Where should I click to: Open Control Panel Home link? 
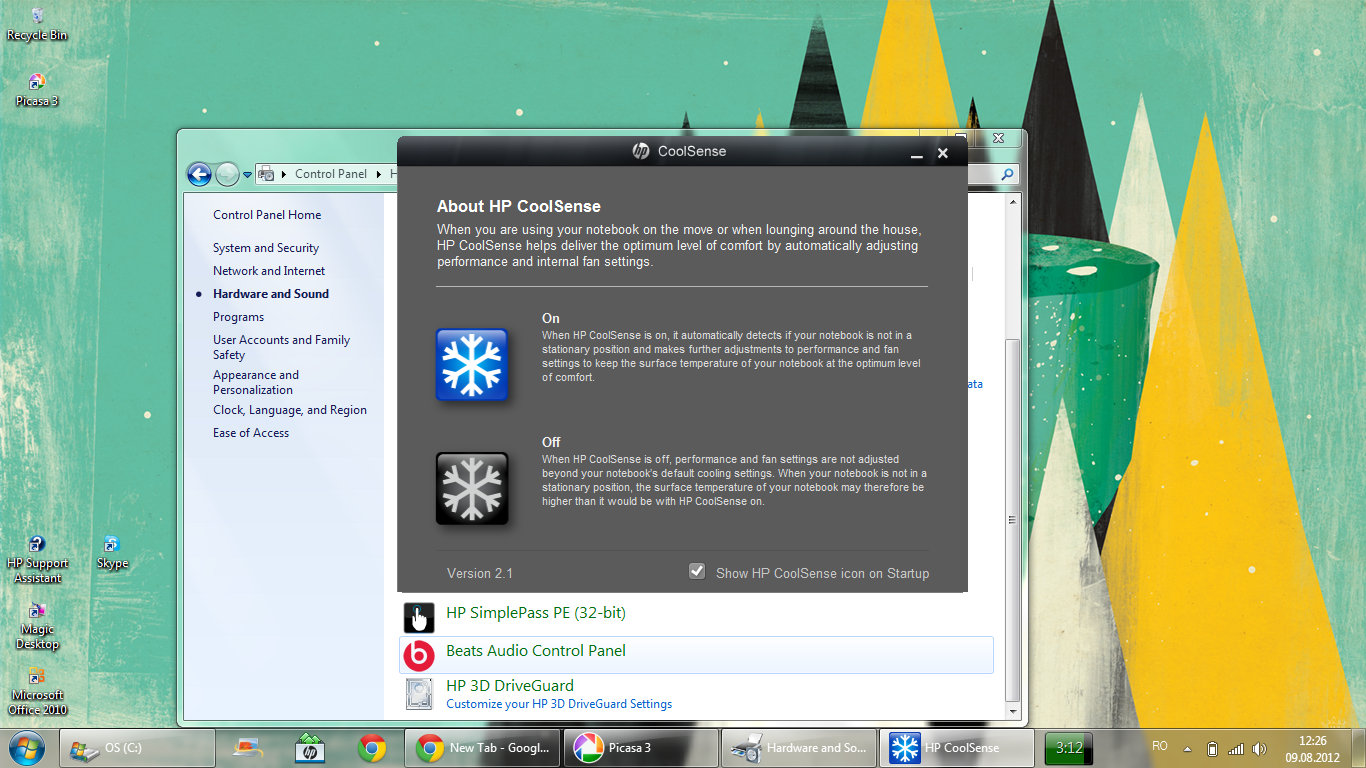(267, 215)
